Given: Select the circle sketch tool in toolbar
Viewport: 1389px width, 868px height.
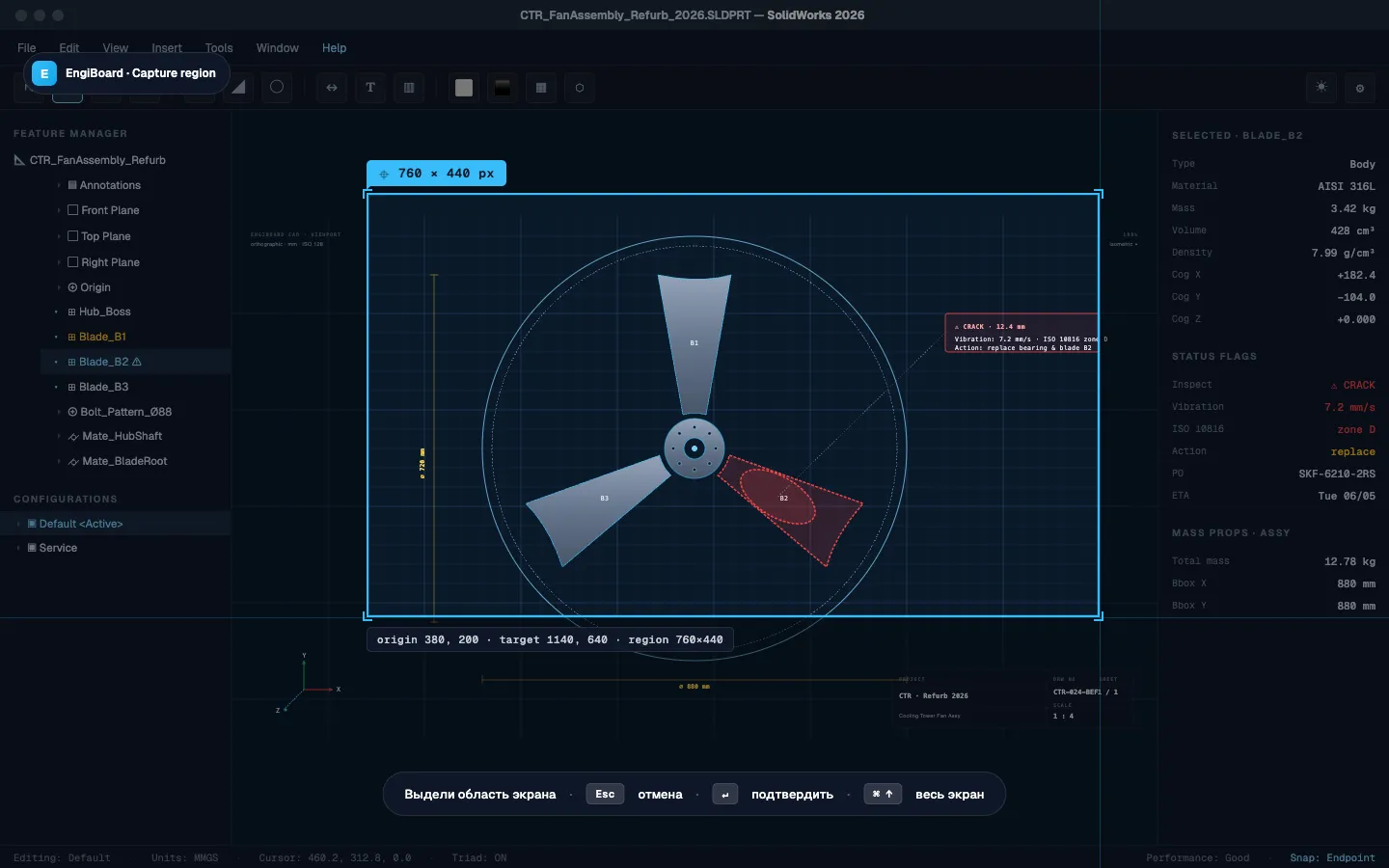Looking at the screenshot, I should pyautogui.click(x=277, y=87).
